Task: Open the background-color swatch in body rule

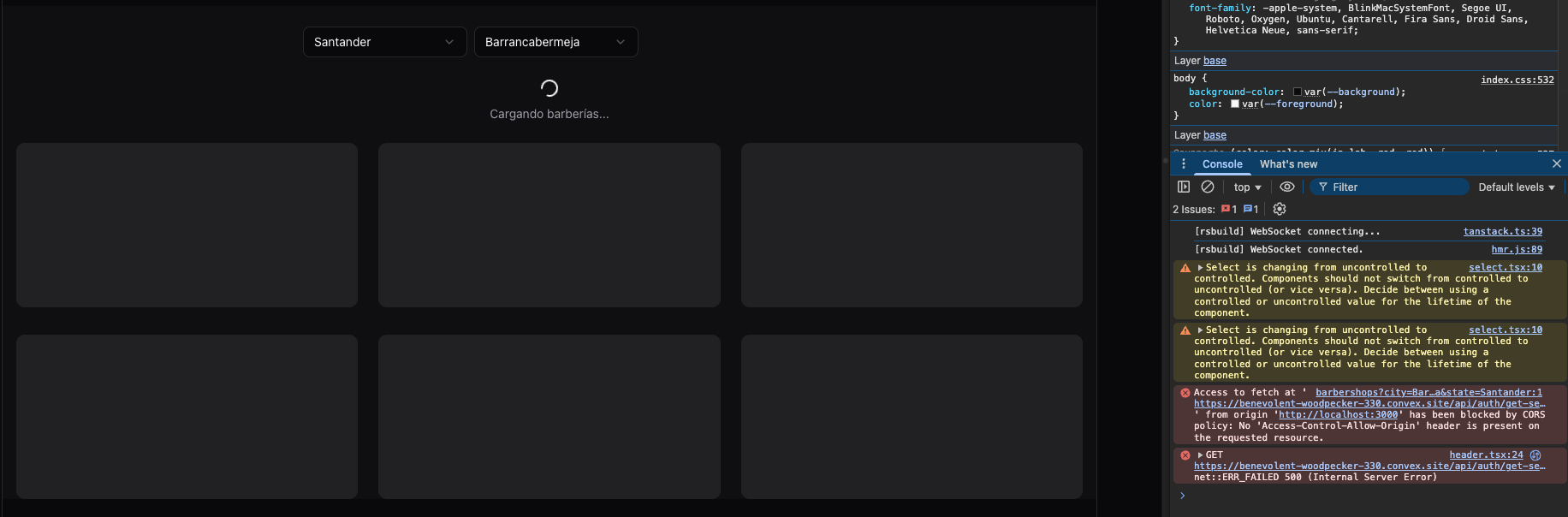Action: click(1298, 92)
